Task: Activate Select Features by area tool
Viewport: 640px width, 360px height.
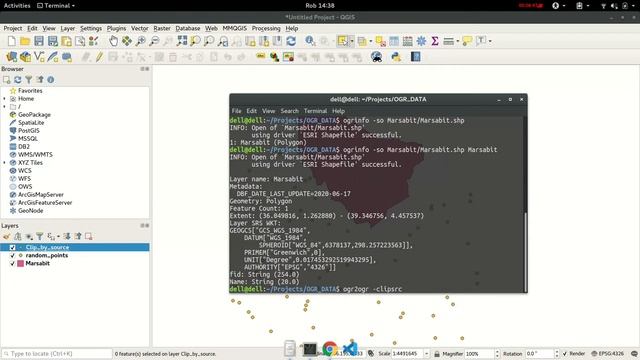Action: point(342,41)
